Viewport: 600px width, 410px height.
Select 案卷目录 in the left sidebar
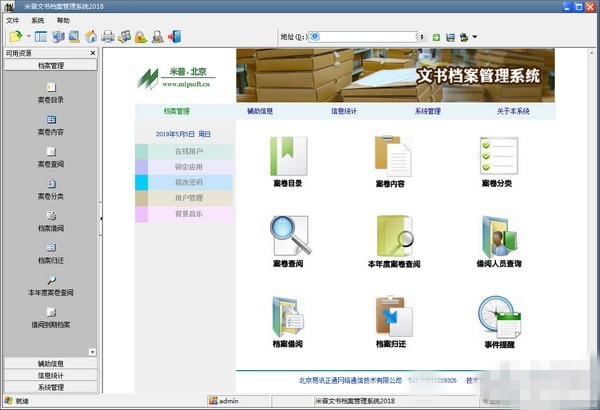click(51, 93)
